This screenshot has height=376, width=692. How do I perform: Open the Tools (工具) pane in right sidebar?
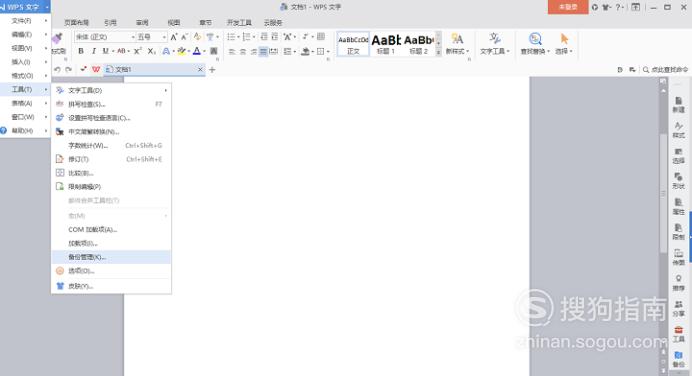pyautogui.click(x=679, y=334)
